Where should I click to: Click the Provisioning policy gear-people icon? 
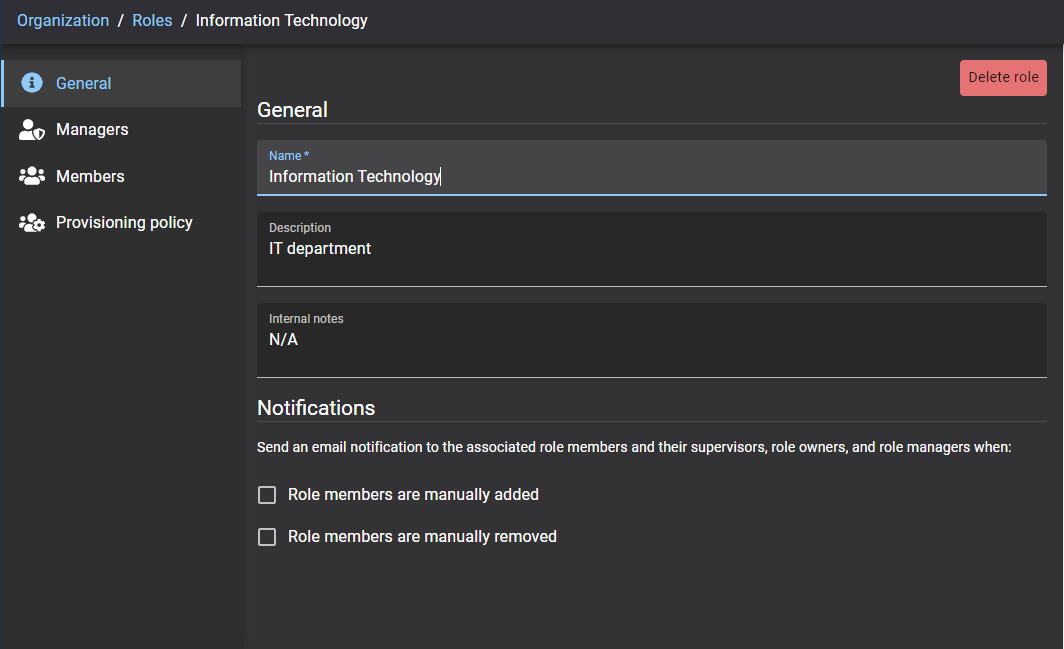point(32,223)
